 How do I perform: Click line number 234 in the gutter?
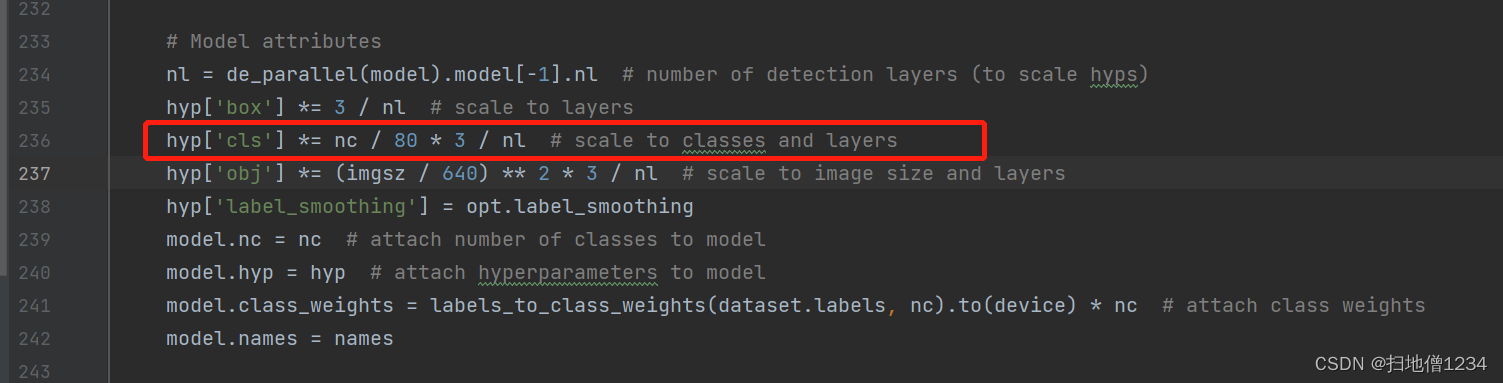click(x=34, y=74)
